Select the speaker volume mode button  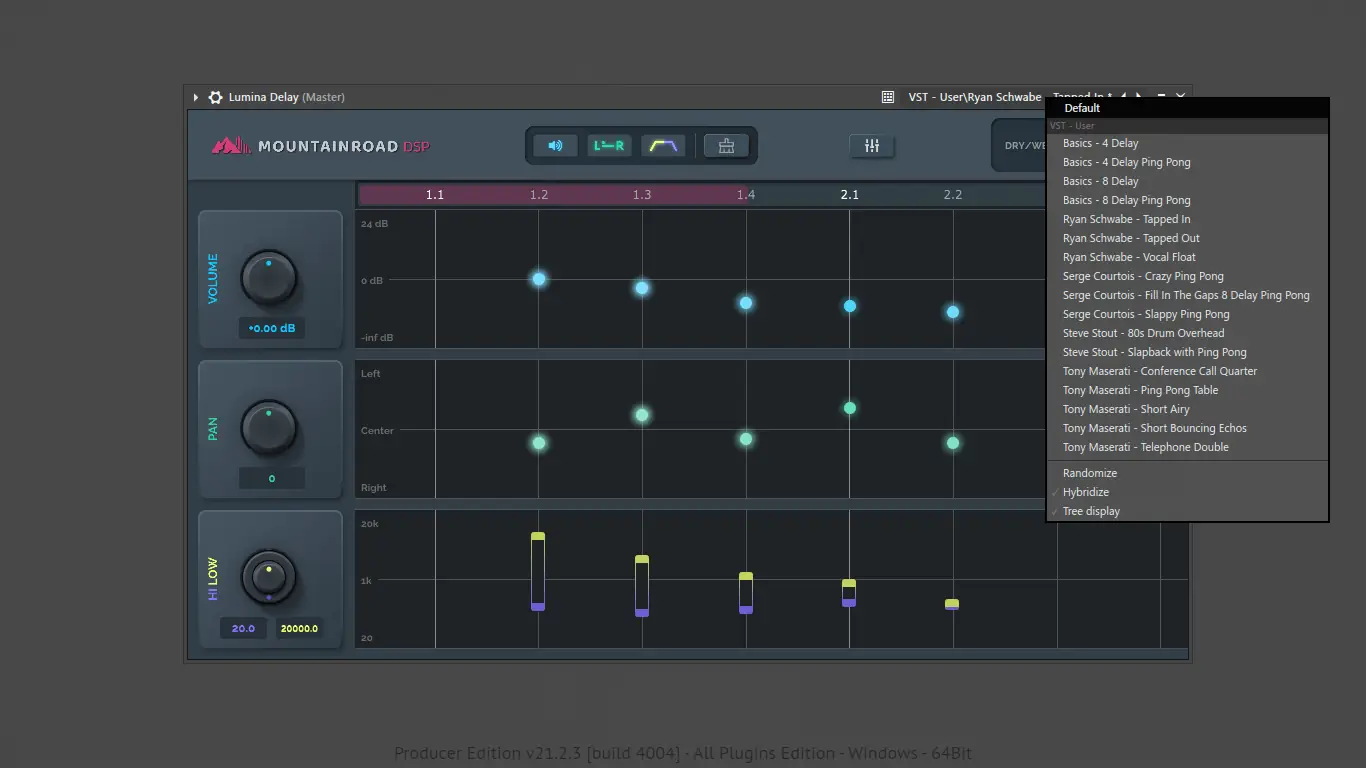555,146
